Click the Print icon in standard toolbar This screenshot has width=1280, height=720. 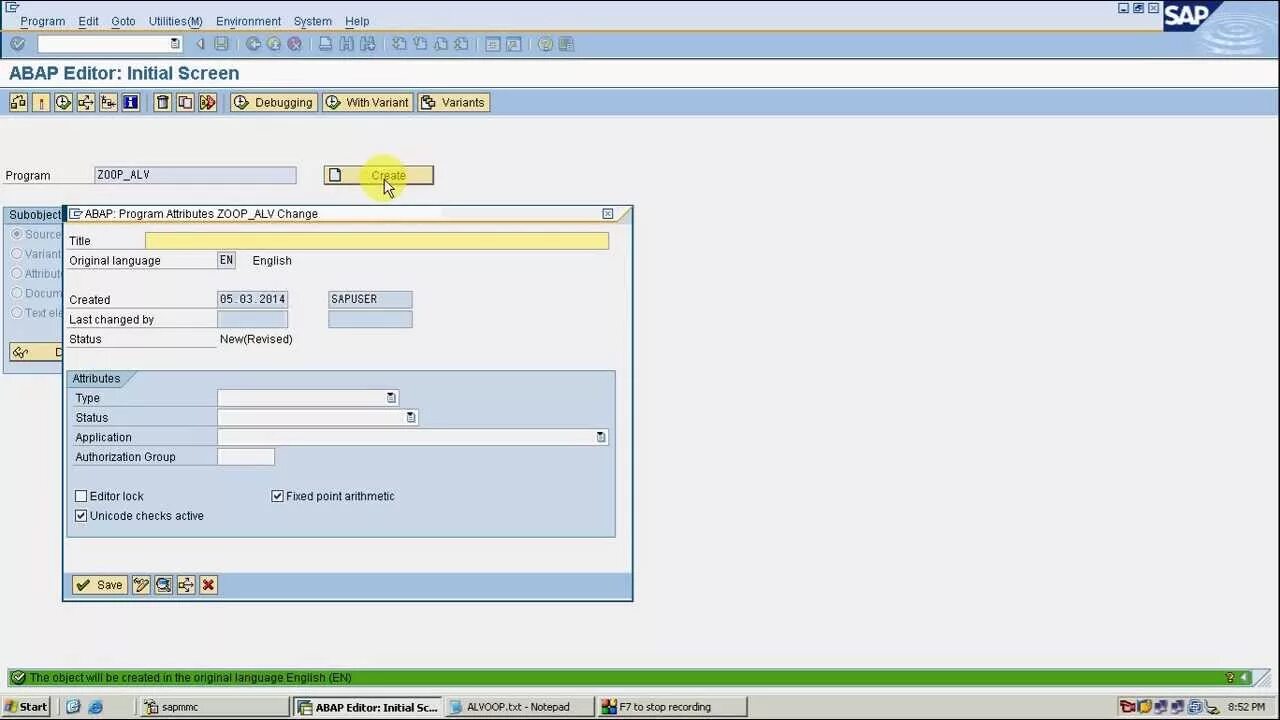click(326, 44)
